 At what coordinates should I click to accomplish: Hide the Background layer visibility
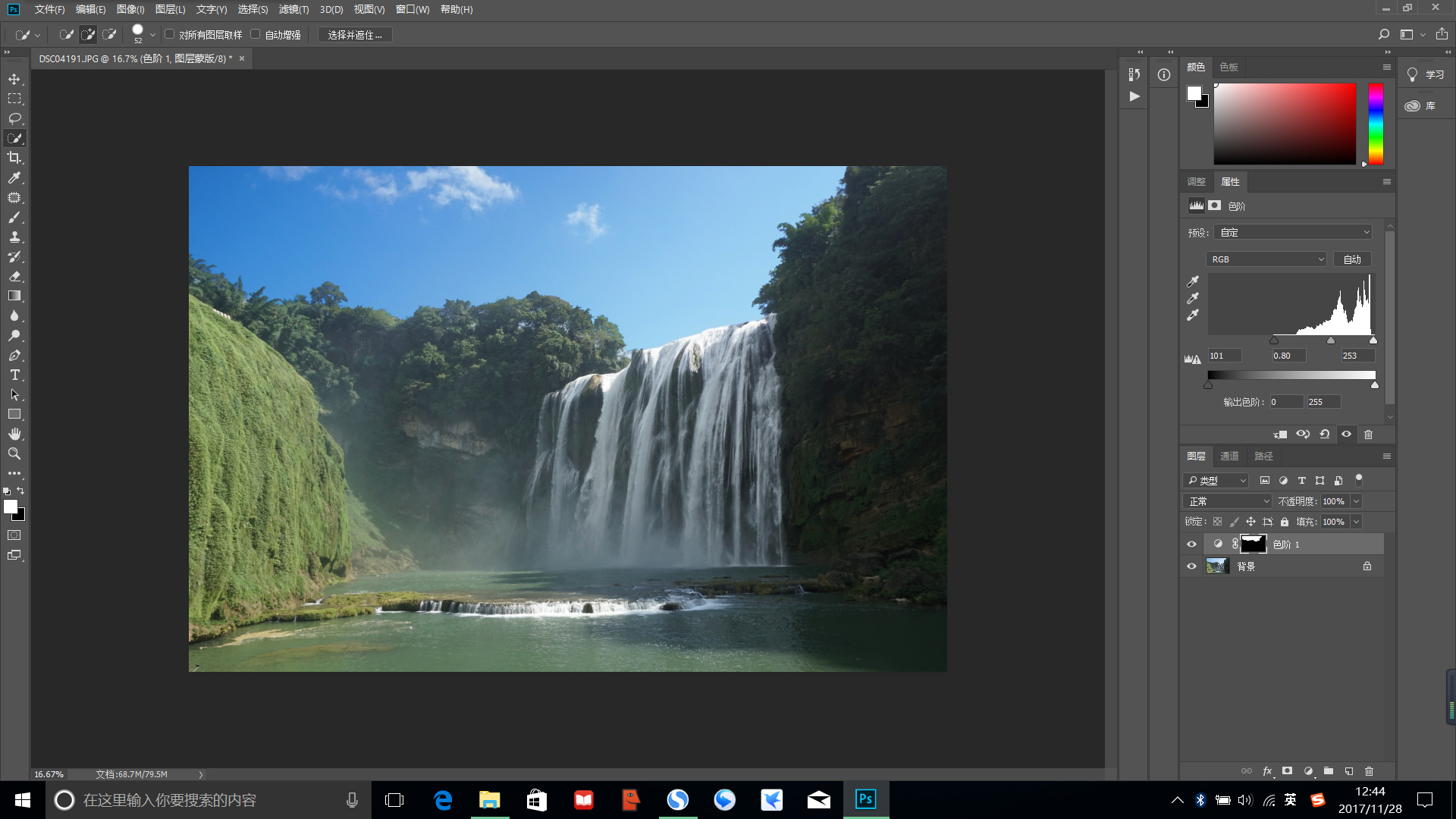pos(1191,566)
